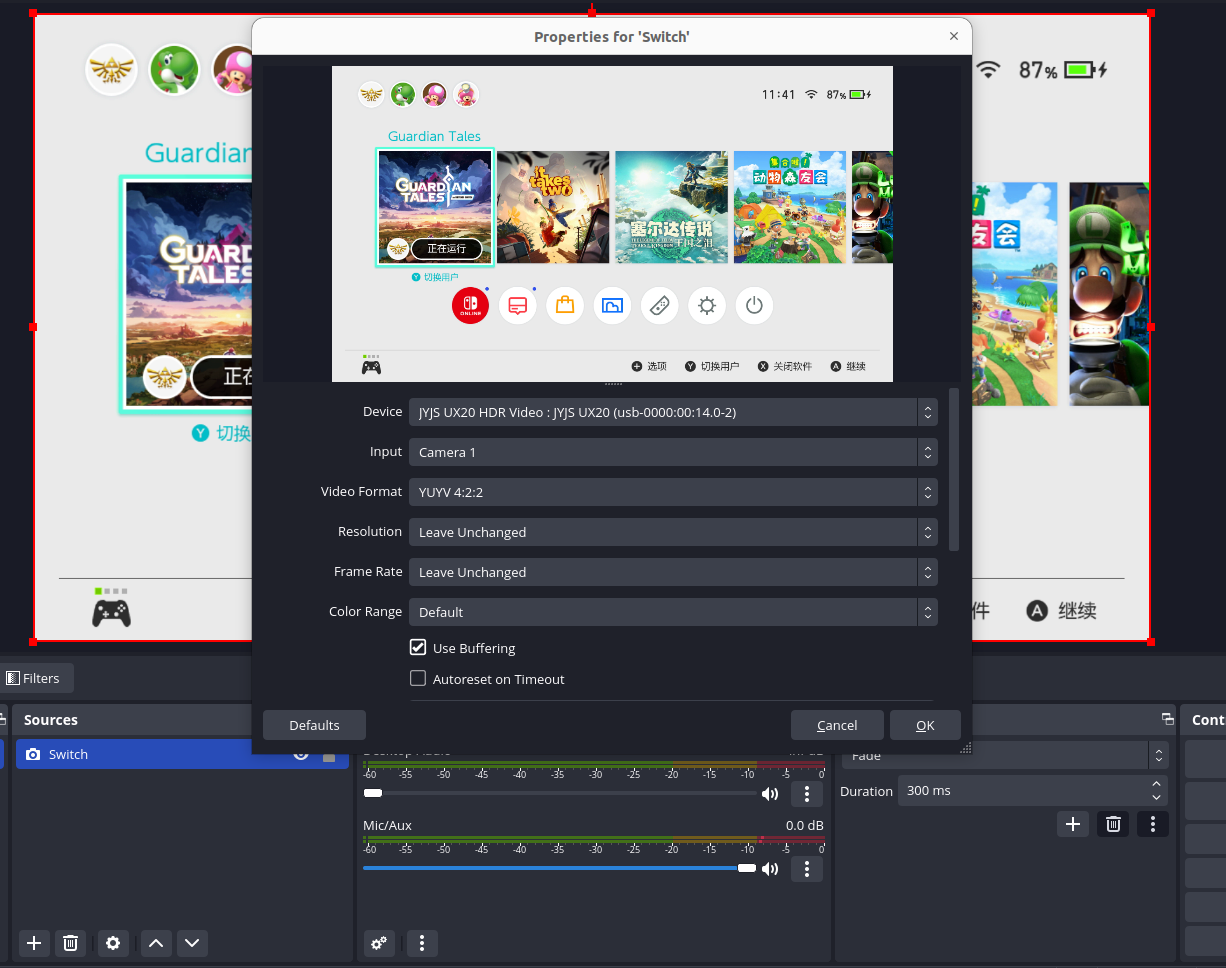Move source up with arrow button
Viewport: 1226px width, 968px height.
[155, 943]
